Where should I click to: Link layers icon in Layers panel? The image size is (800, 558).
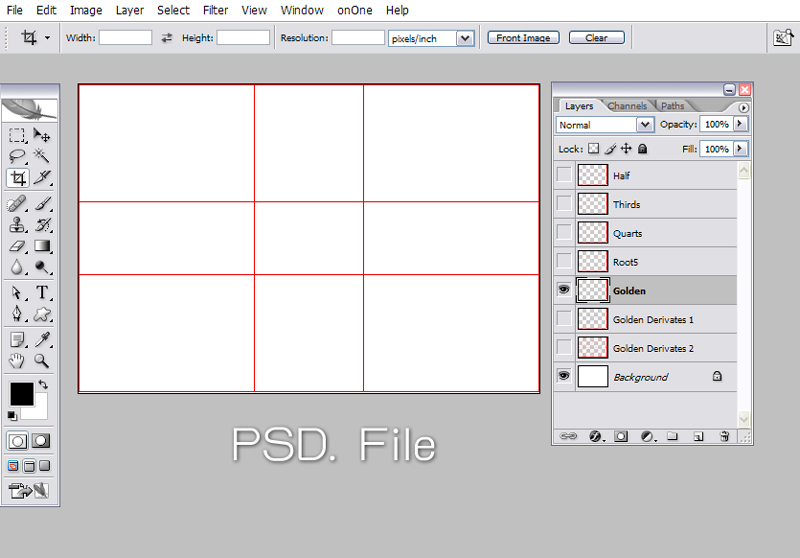click(568, 436)
